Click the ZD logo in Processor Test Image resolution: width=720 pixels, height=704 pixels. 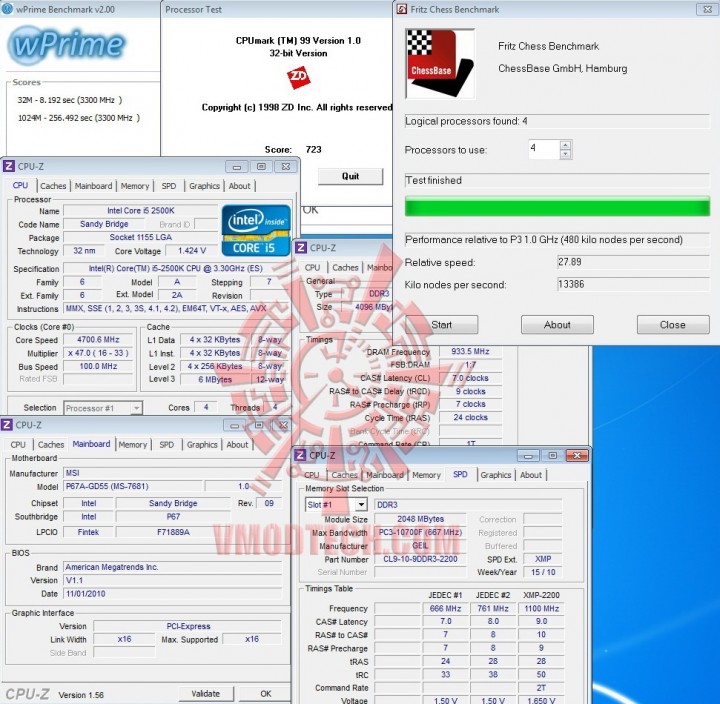click(x=298, y=78)
